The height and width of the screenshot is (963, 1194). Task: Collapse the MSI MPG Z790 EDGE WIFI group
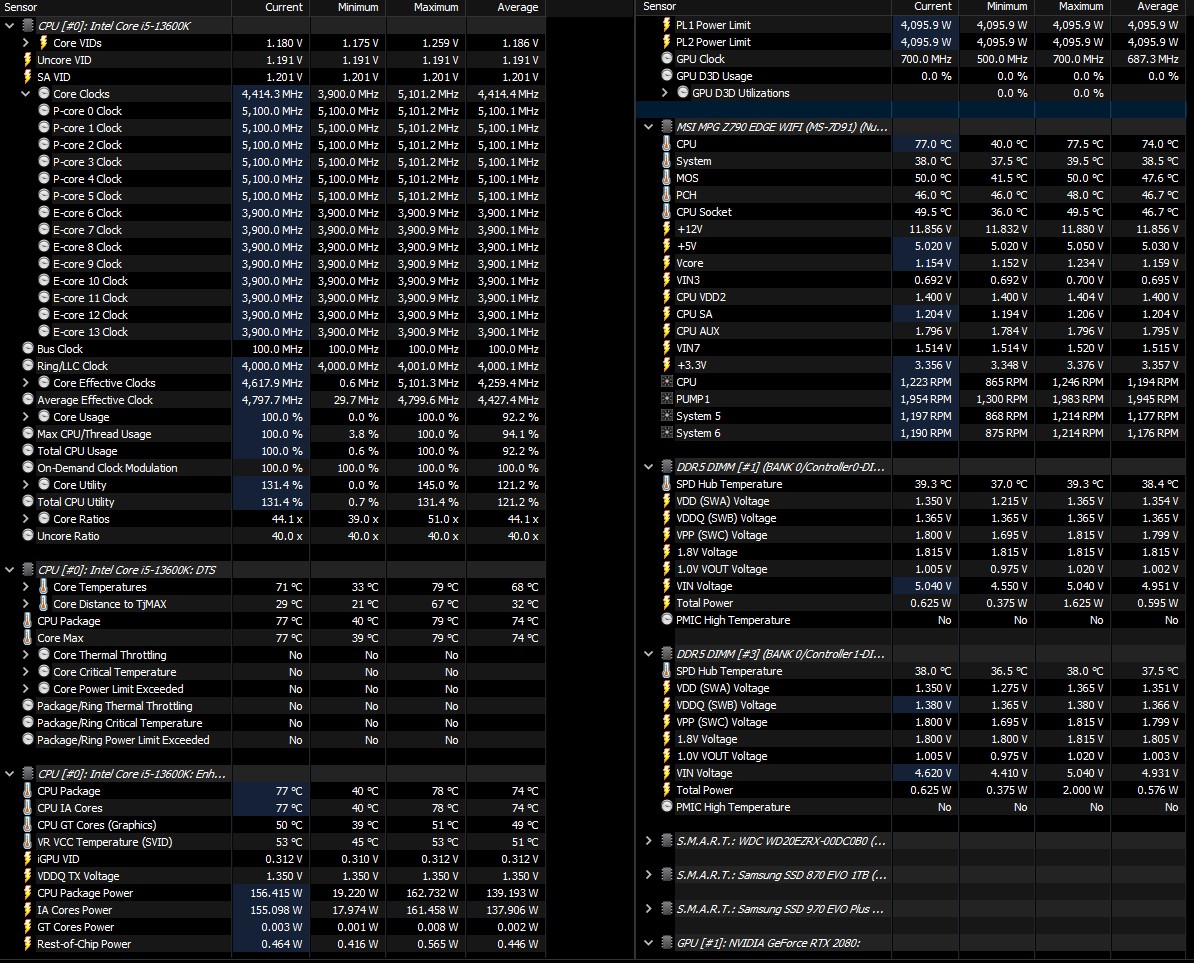click(x=649, y=127)
